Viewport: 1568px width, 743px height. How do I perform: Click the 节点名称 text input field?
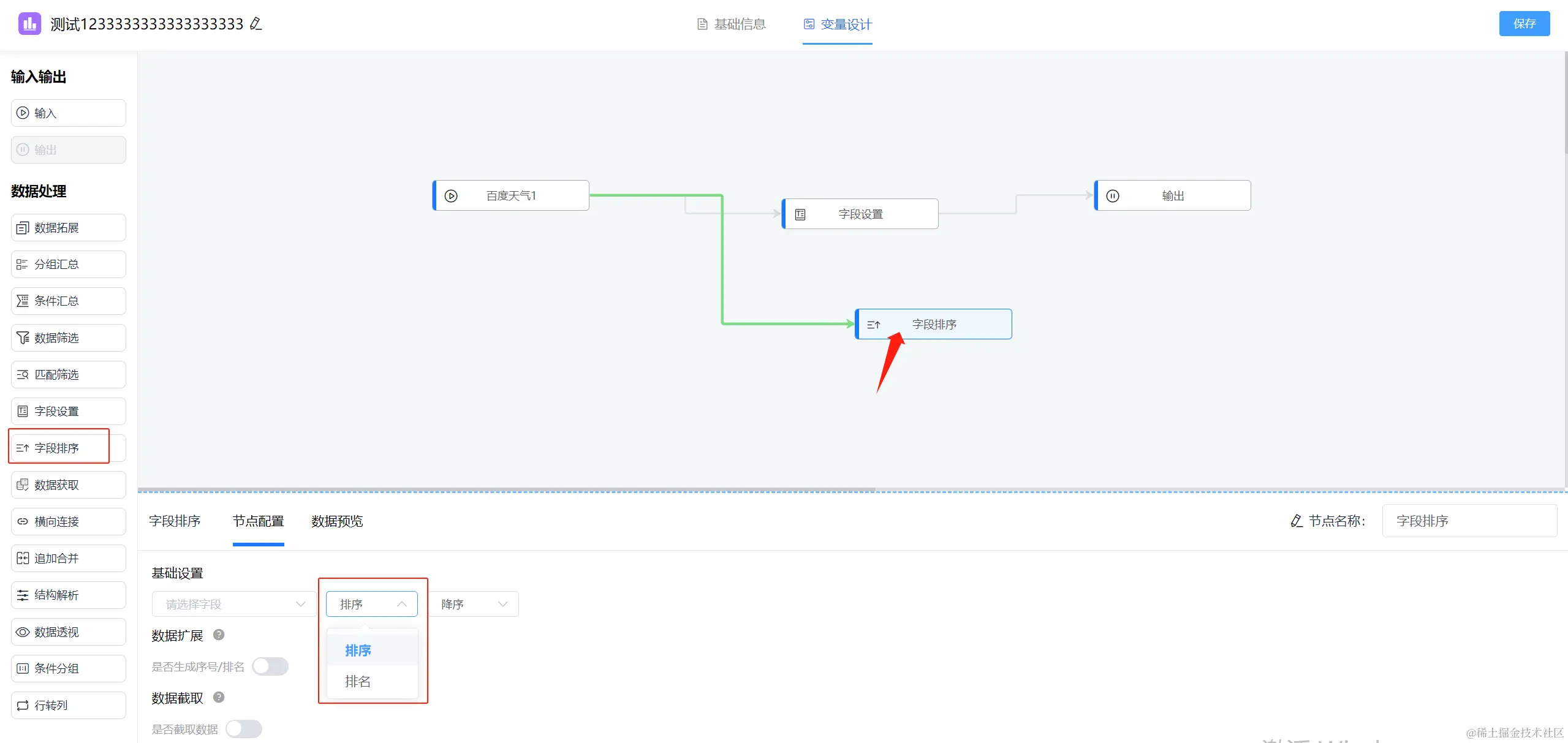point(1469,521)
